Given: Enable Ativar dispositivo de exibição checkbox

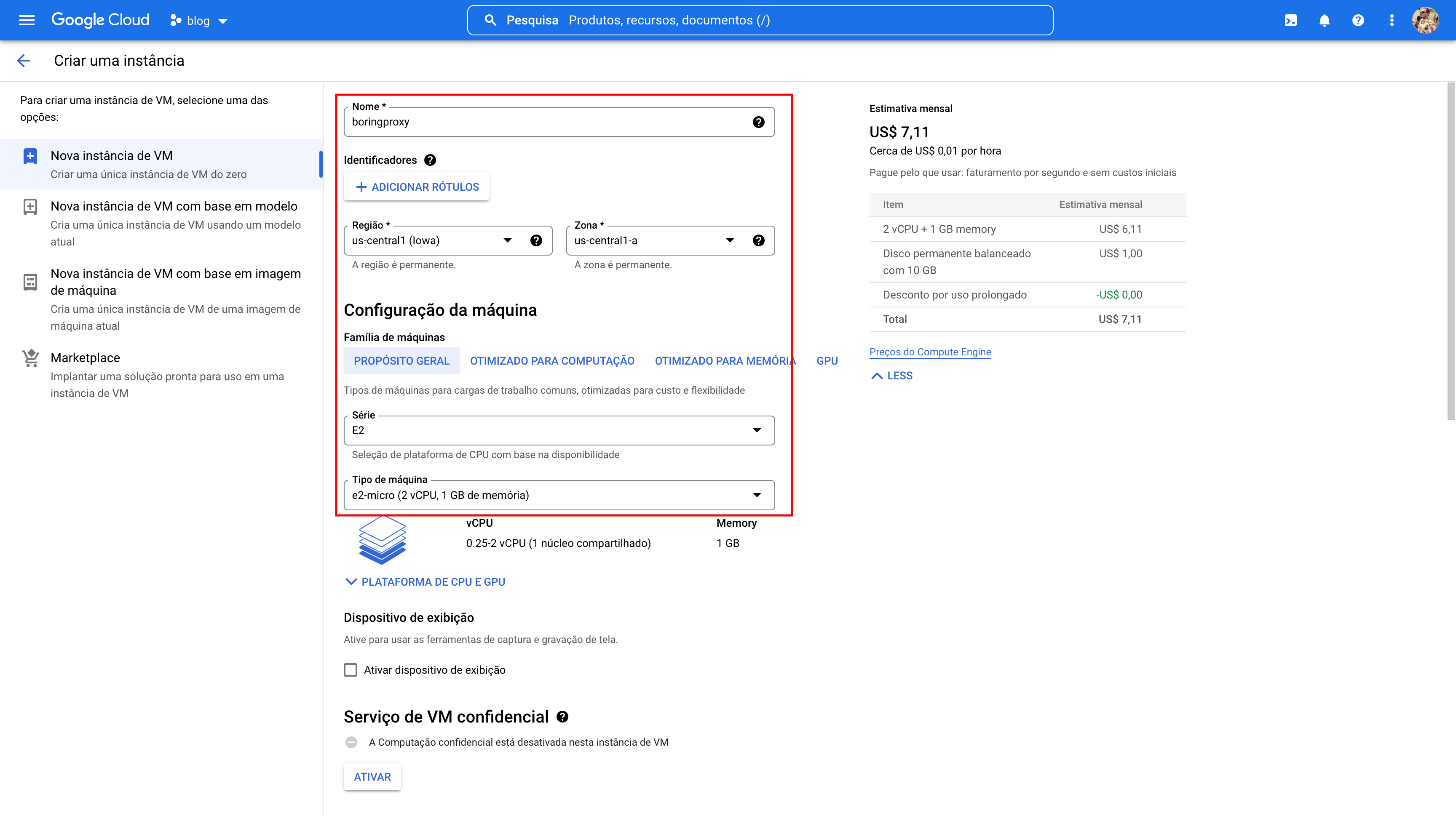Looking at the screenshot, I should pyautogui.click(x=351, y=670).
